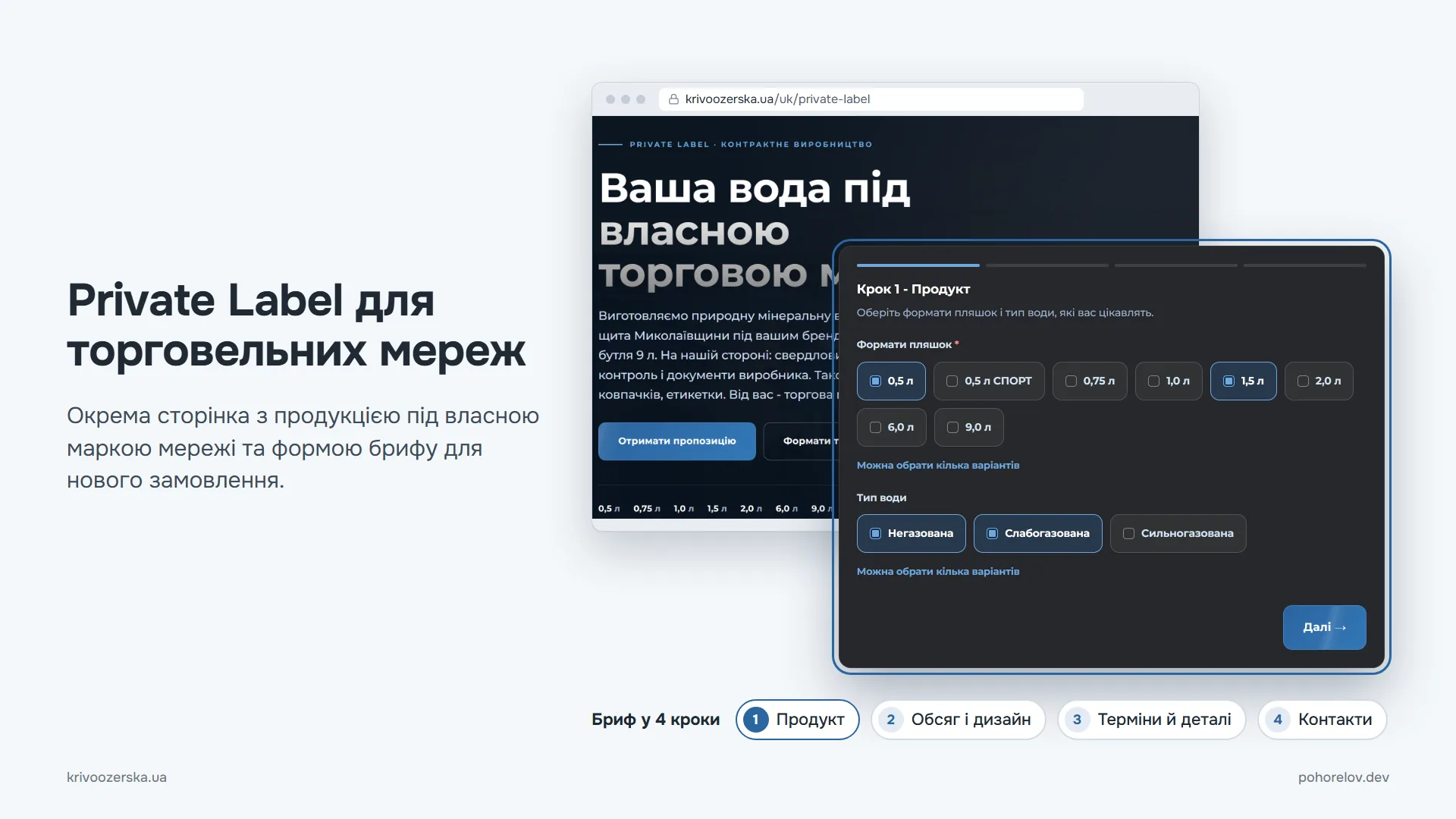Toggle the Негазована water type
This screenshot has width=1456, height=819.
pos(911,533)
